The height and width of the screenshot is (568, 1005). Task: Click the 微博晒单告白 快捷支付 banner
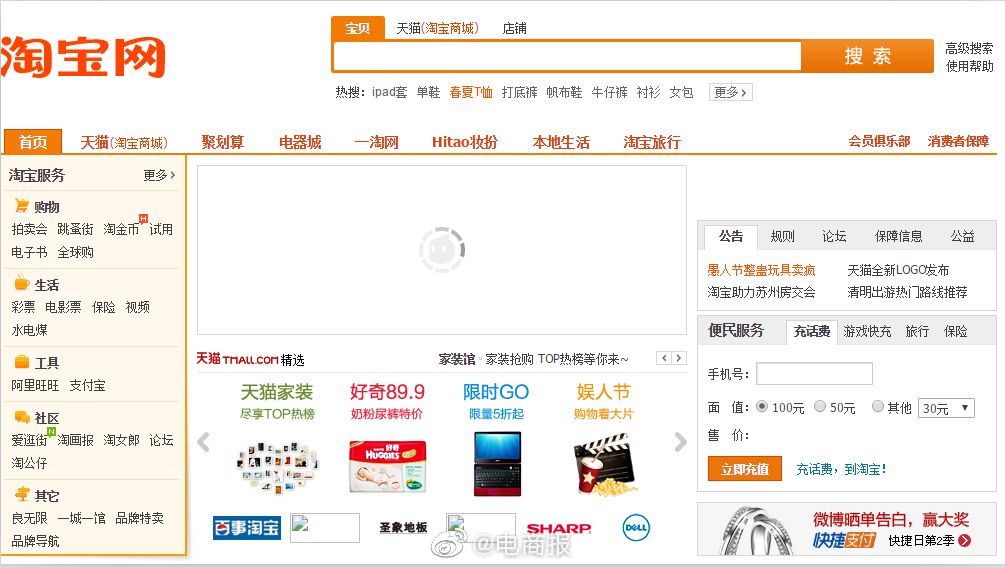[847, 530]
